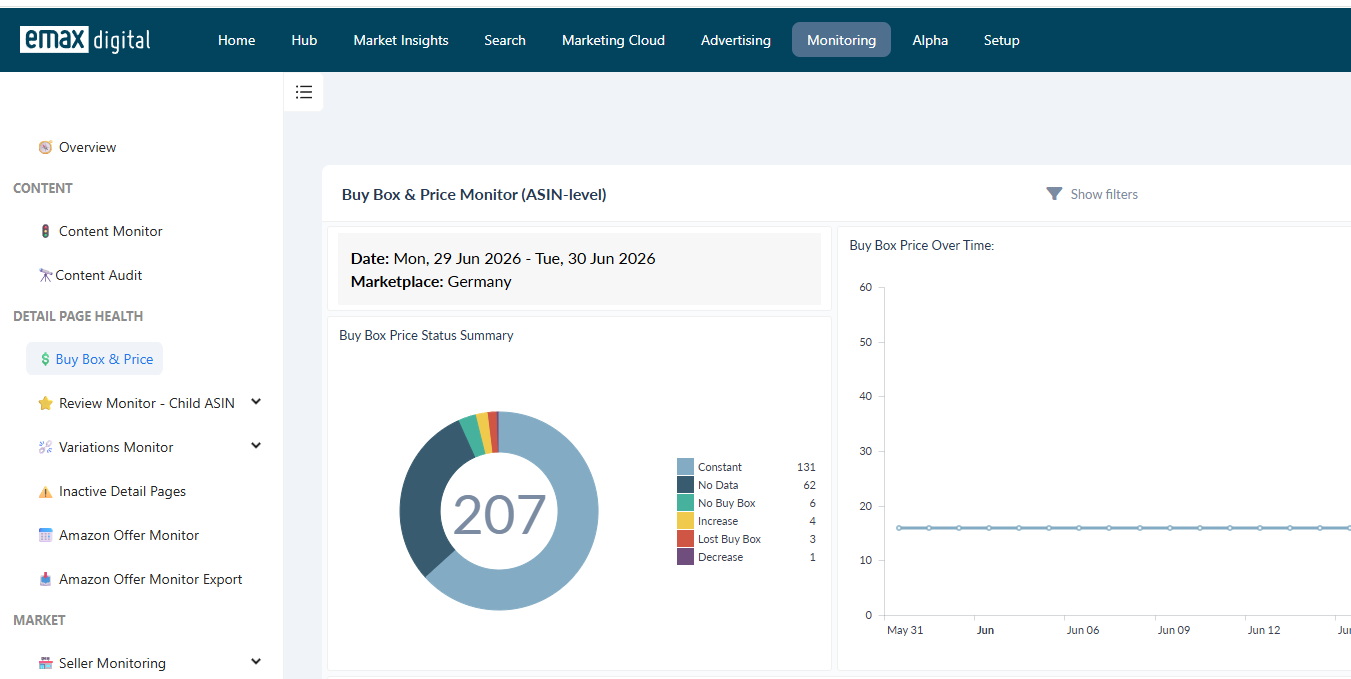
Task: Click the Content Audit telescope icon
Action: click(x=45, y=275)
